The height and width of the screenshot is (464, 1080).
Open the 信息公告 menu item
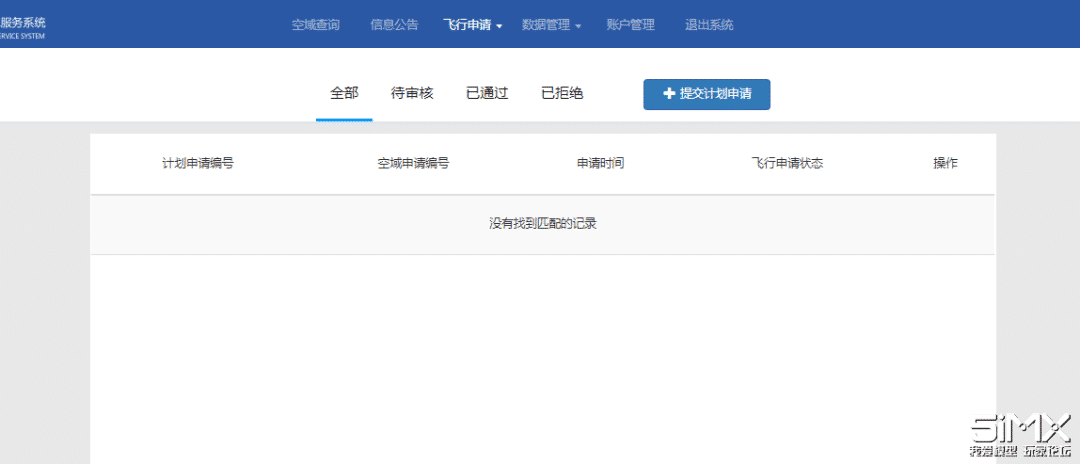pos(394,25)
